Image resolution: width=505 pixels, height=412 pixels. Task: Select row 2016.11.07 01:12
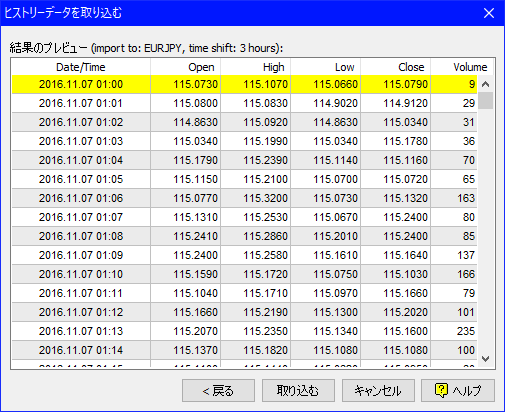[x=245, y=312]
